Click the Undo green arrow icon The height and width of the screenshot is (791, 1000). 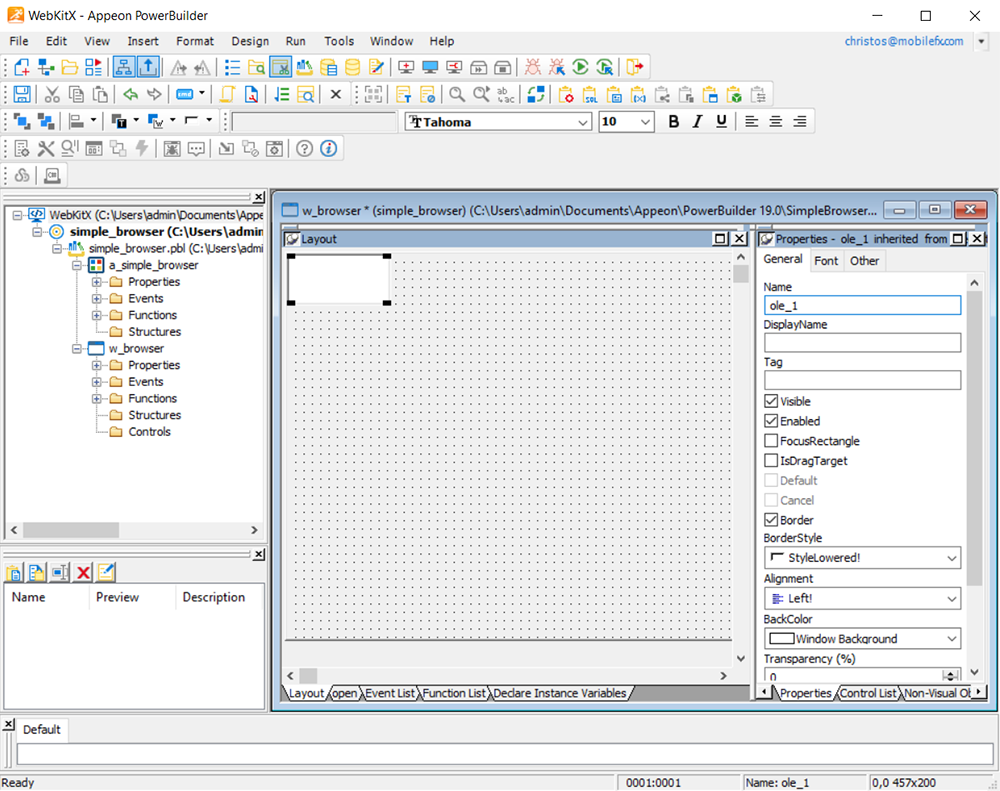tap(131, 94)
